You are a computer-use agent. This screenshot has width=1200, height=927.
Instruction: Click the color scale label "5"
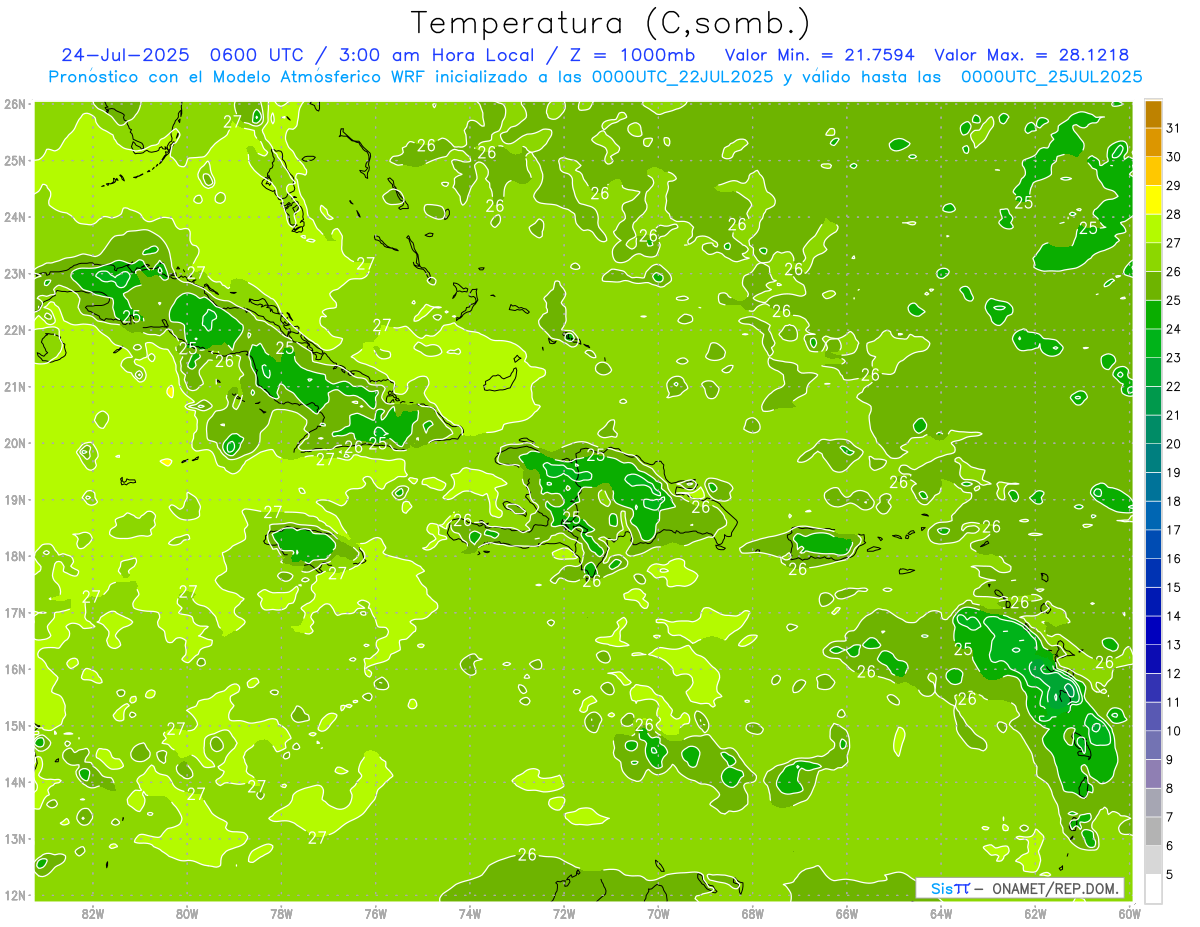1171,875
